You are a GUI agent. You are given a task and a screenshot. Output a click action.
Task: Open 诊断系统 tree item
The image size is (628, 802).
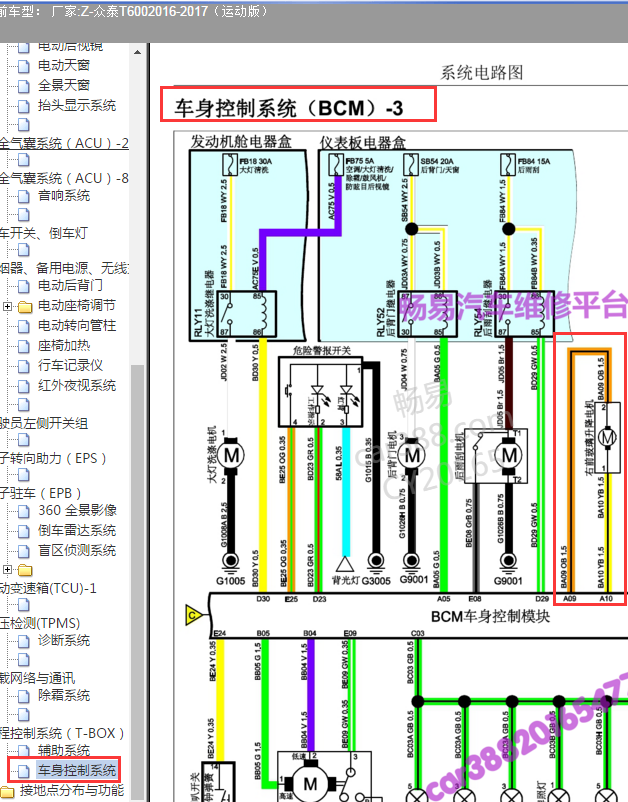64,640
